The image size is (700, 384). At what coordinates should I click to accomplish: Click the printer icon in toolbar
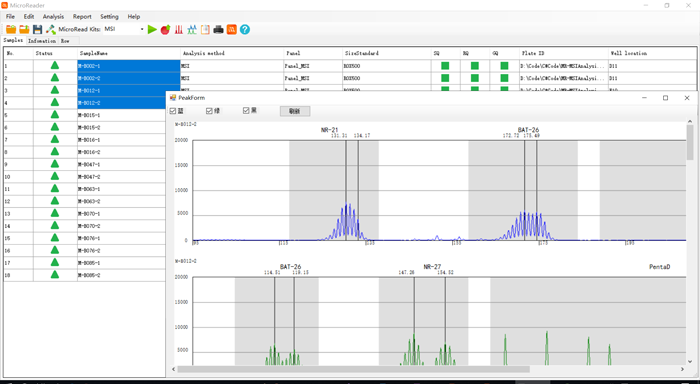point(218,29)
